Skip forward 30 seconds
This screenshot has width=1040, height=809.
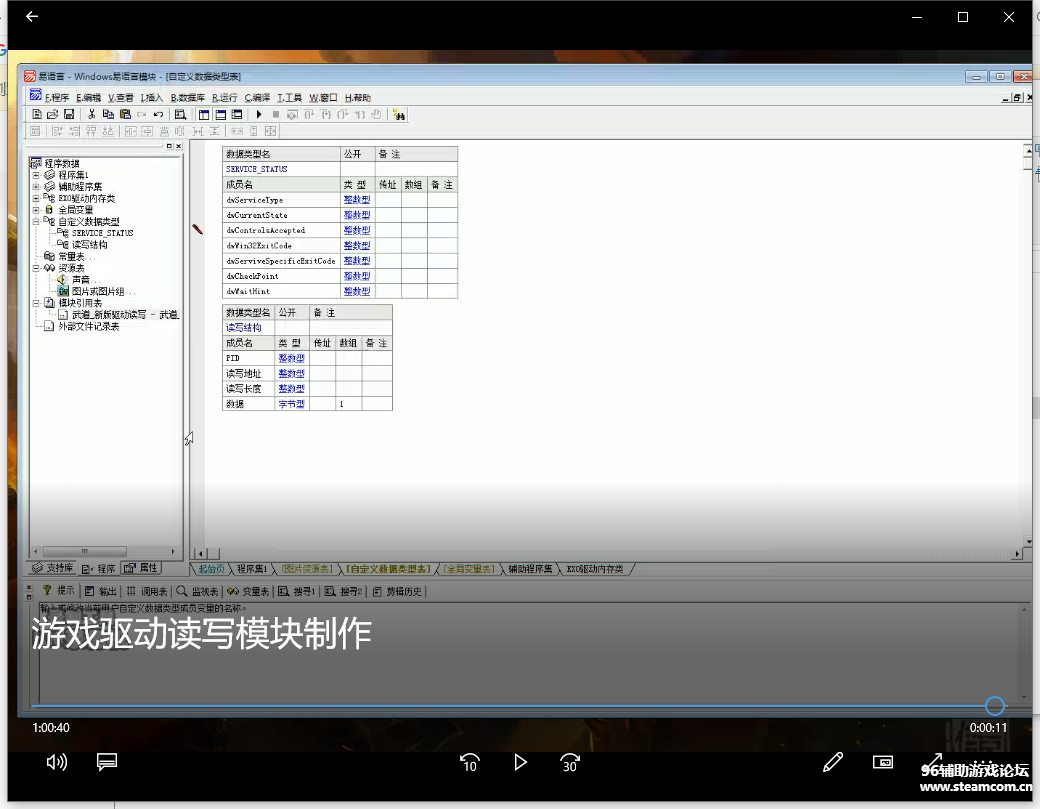[570, 762]
